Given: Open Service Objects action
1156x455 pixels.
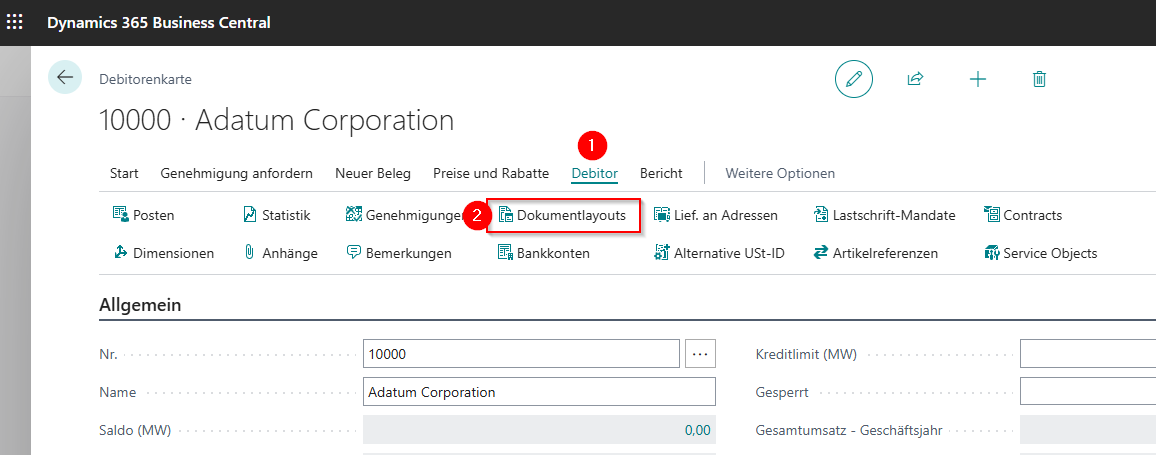Looking at the screenshot, I should click(x=1041, y=254).
